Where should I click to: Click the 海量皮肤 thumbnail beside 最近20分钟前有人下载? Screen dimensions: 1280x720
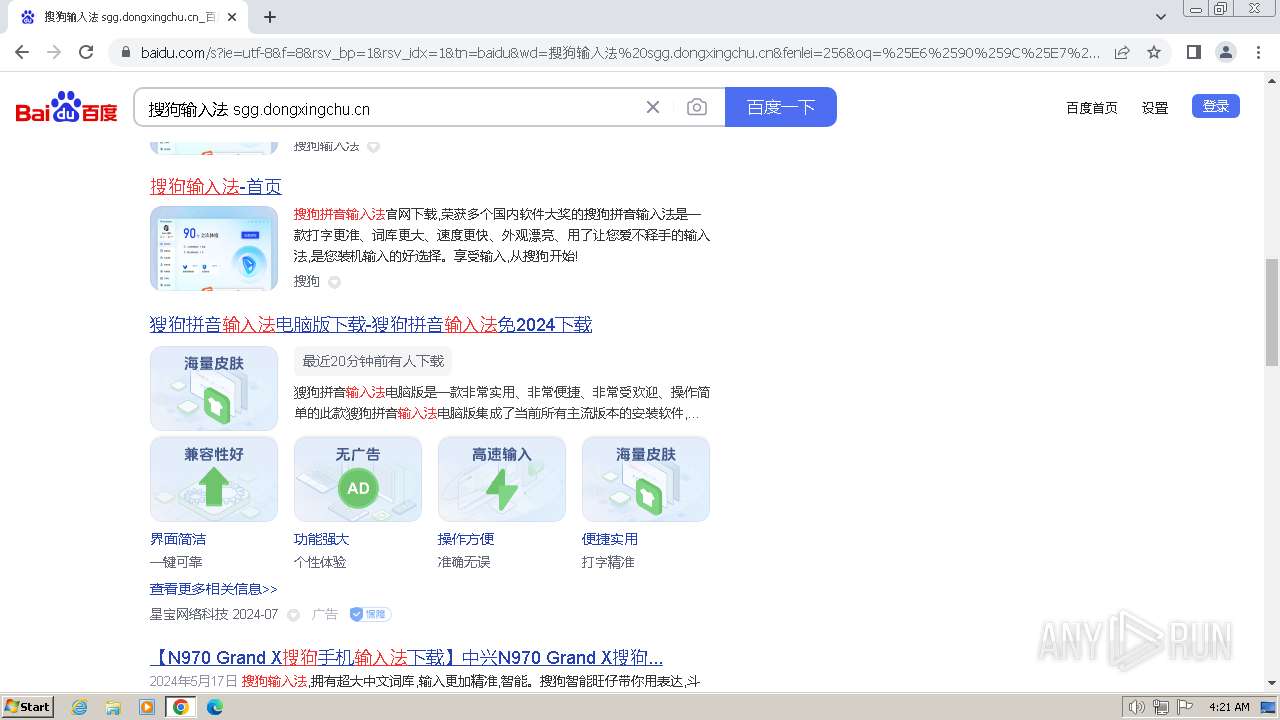(214, 388)
